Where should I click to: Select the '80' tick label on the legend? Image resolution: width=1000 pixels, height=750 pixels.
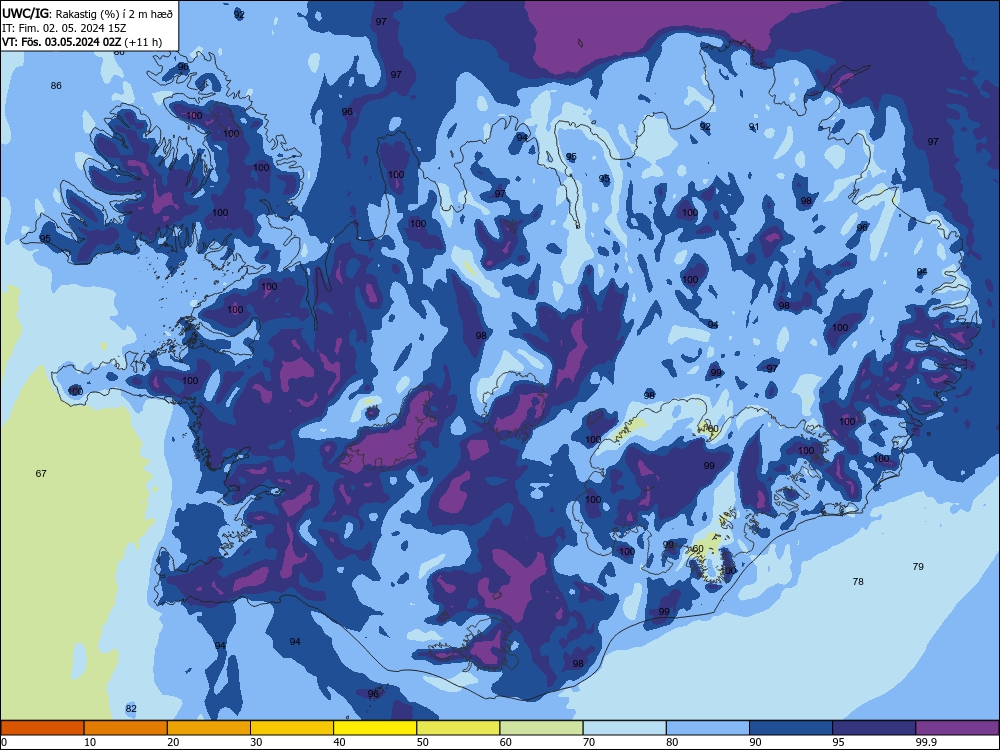[672, 742]
